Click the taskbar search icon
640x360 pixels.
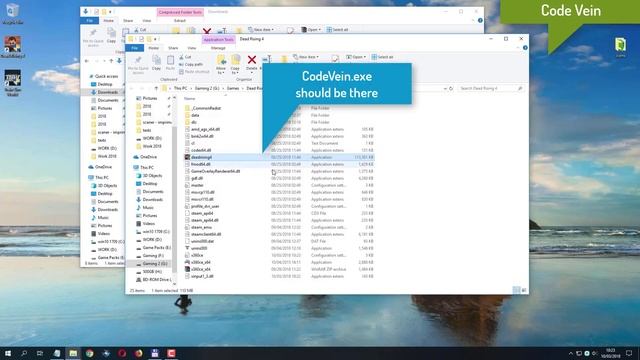[24, 353]
